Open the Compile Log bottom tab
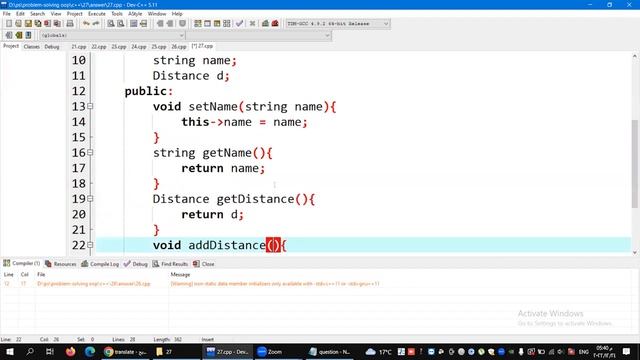This screenshot has height=360, width=640. click(100, 264)
